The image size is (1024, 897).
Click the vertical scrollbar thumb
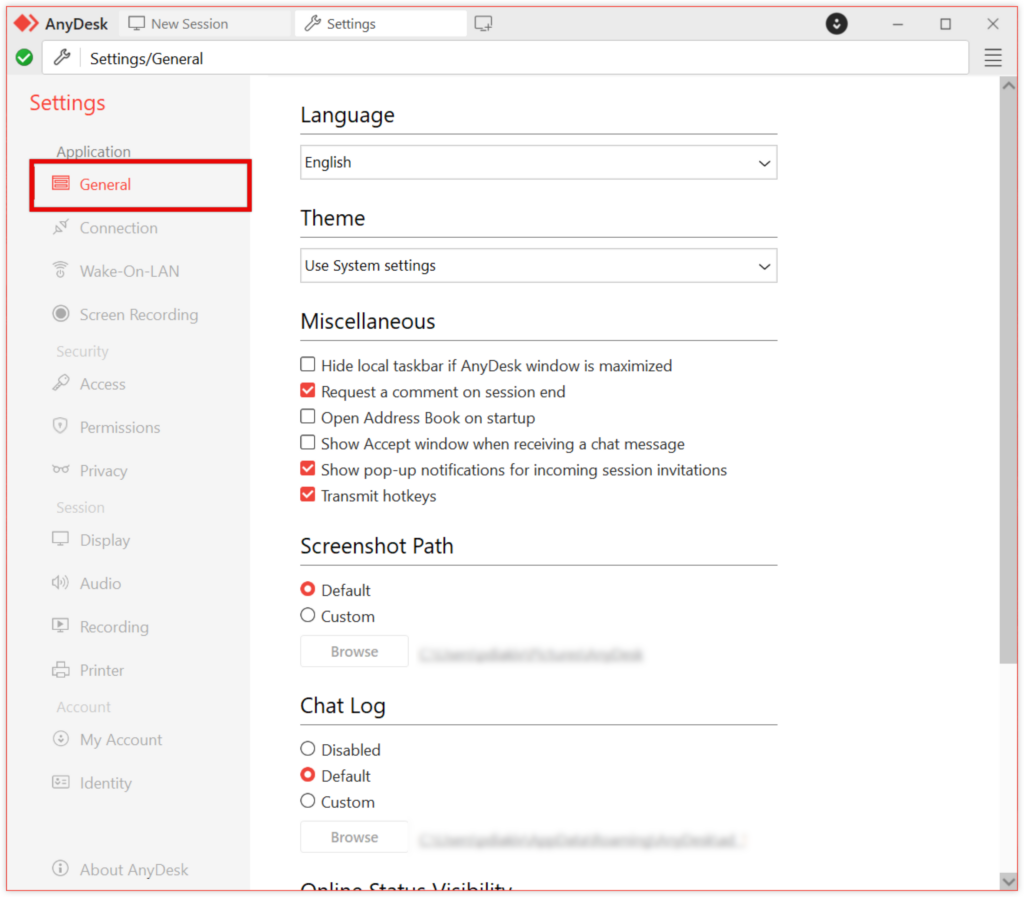tap(1008, 379)
